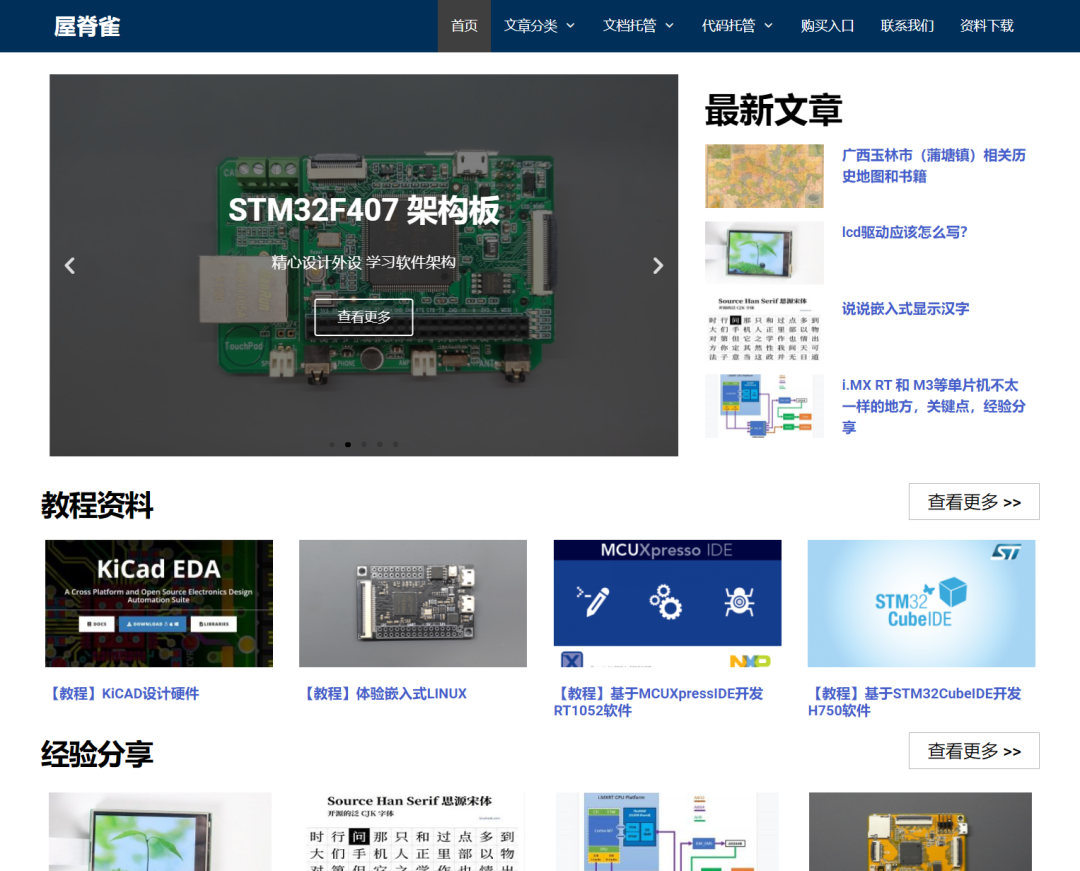Screen dimensions: 1080x871
Task: Click the 最新文章 heading
Action: 773,110
